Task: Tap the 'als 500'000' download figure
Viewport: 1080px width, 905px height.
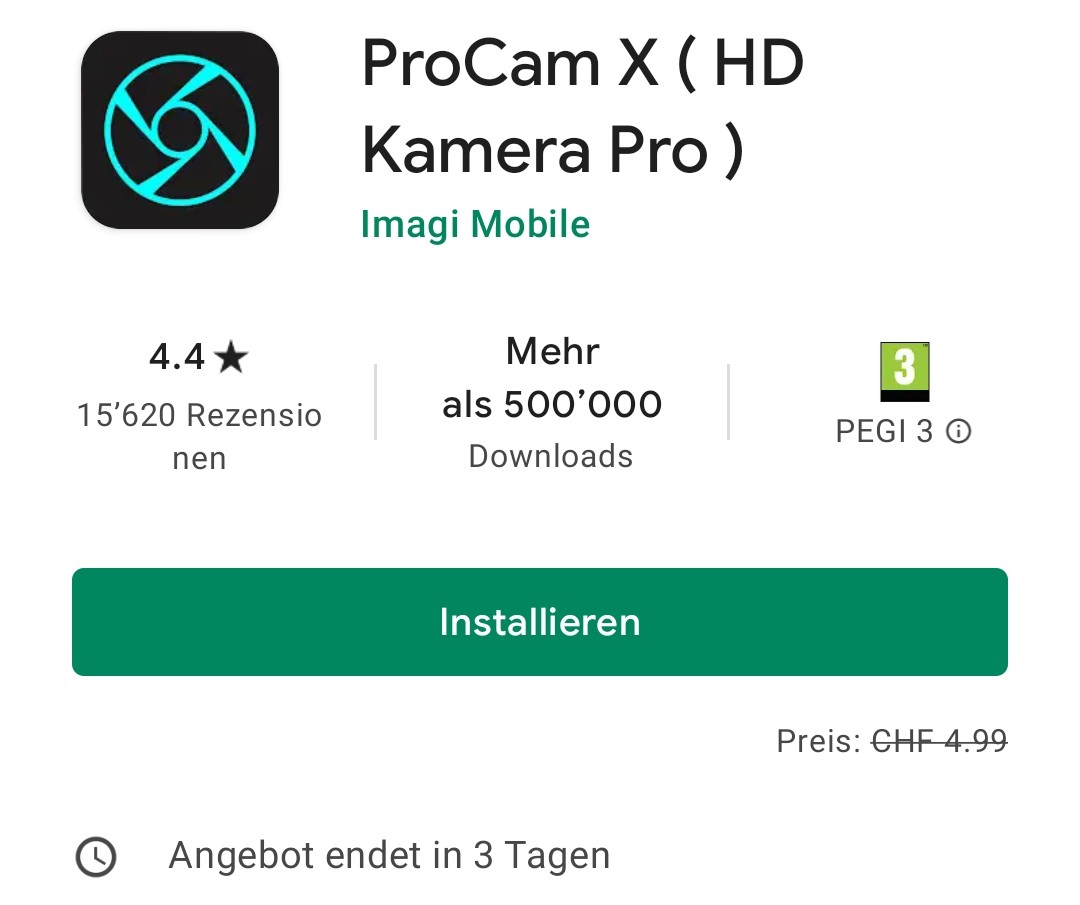Action: click(x=552, y=404)
